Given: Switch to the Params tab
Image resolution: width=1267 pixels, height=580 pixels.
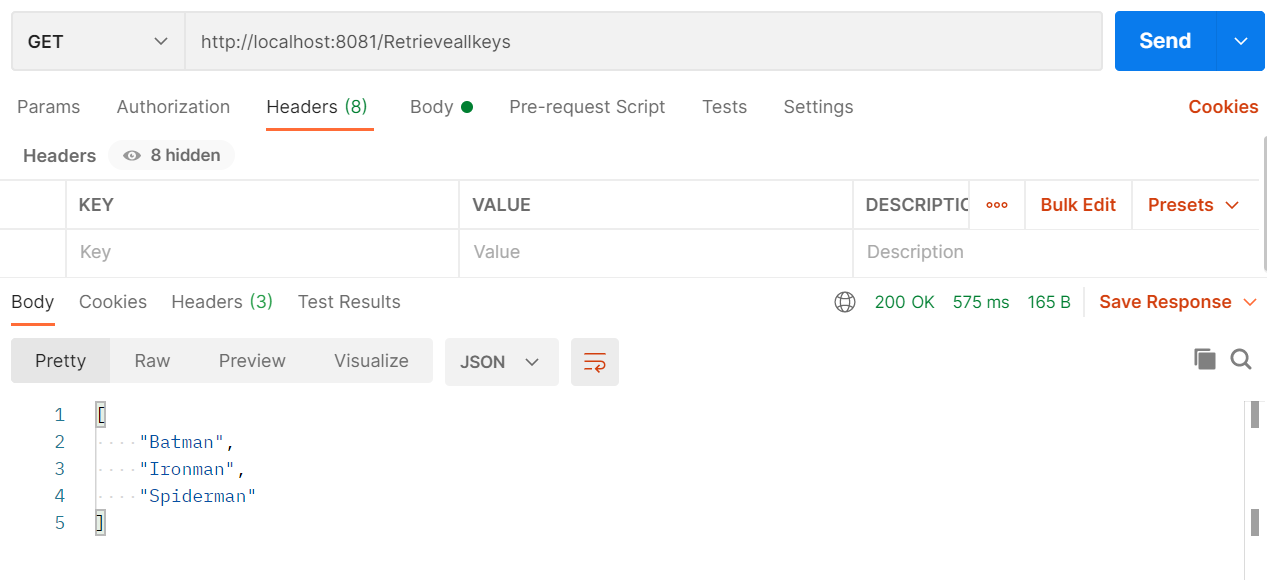Looking at the screenshot, I should 48,107.
